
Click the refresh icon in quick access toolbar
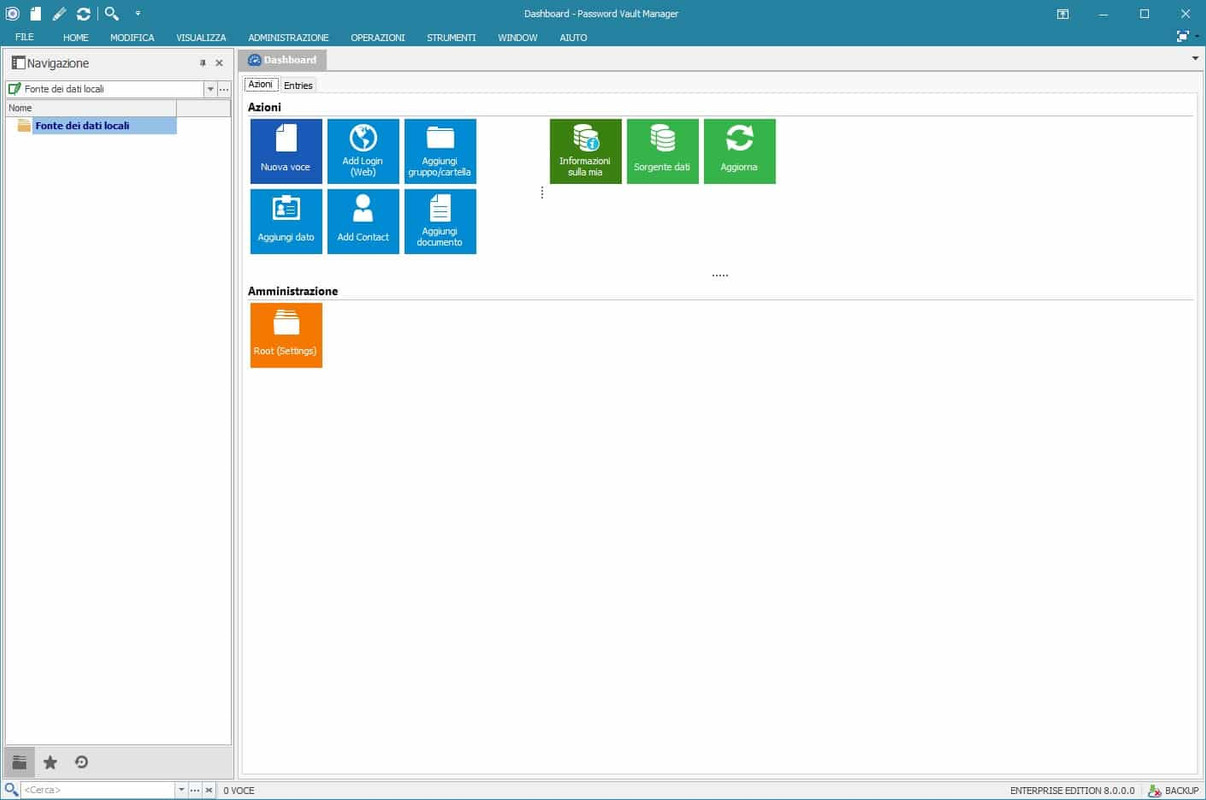[84, 14]
